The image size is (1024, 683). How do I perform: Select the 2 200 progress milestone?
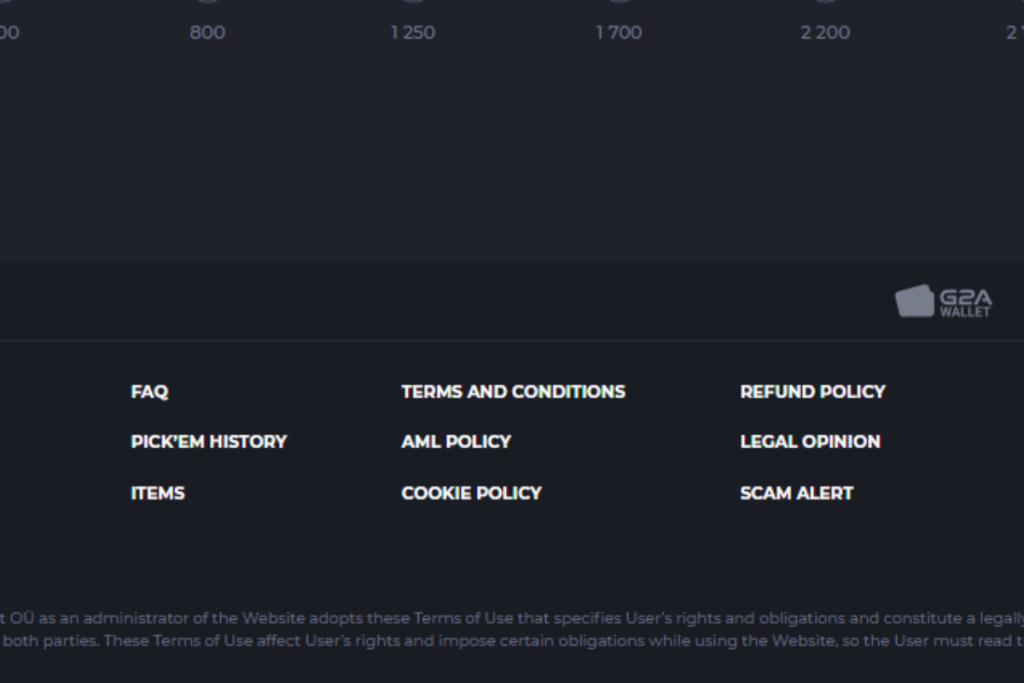825,32
